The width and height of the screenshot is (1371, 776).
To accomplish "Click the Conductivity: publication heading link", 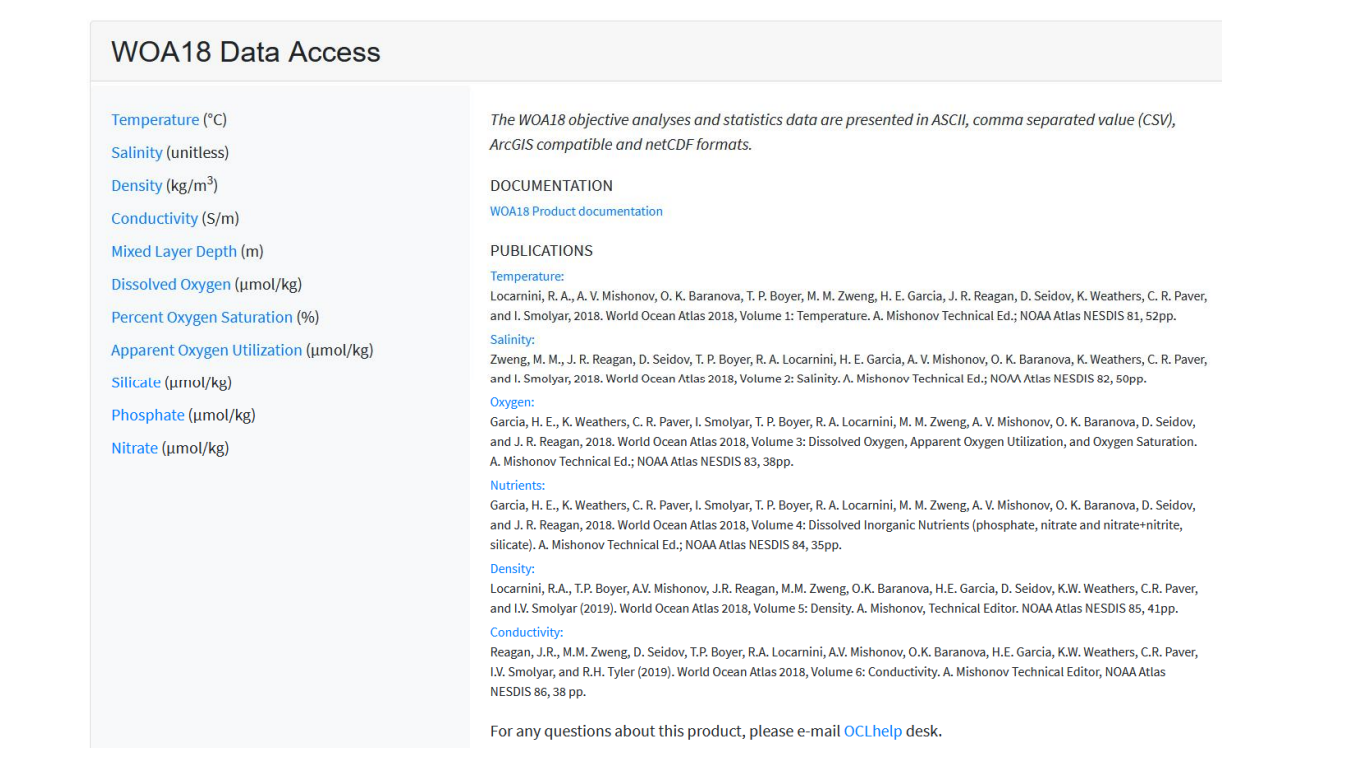I will [526, 633].
